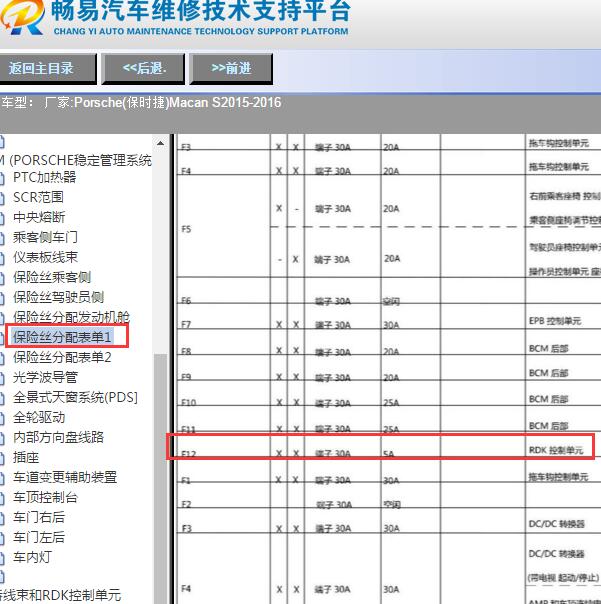This screenshot has width=601, height=604.
Task: Open the 线束和RDK控制单元 tree entry
Action: point(60,596)
